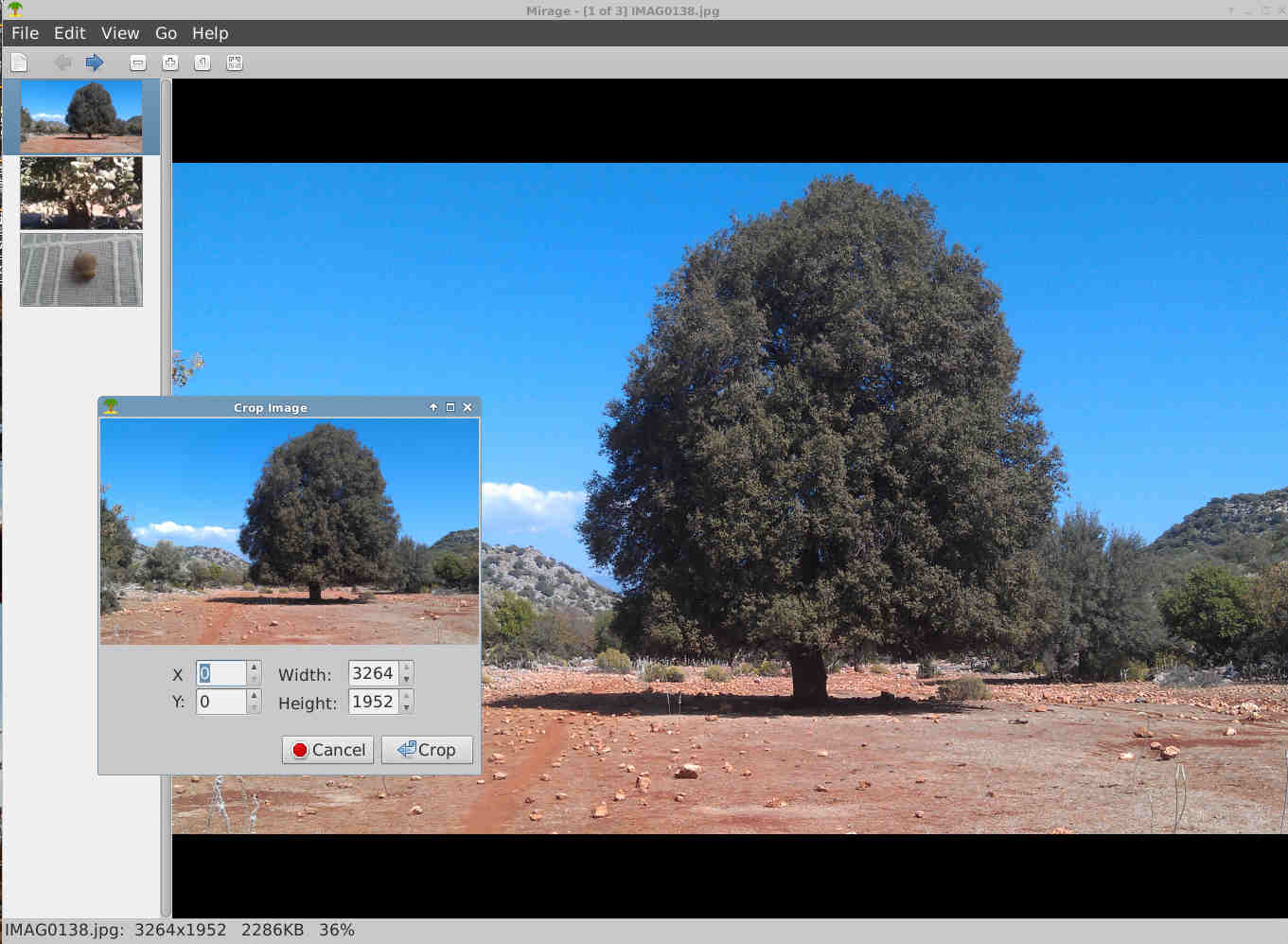
Task: Increase the X crop value spinner
Action: (x=254, y=668)
